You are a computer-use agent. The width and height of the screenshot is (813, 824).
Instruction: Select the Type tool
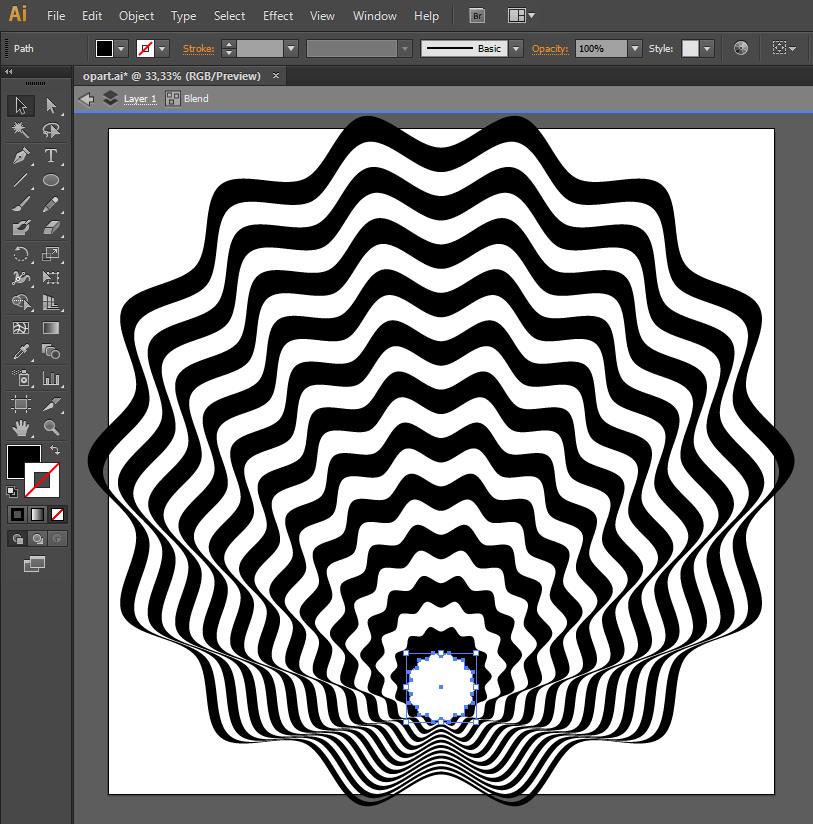[51, 156]
